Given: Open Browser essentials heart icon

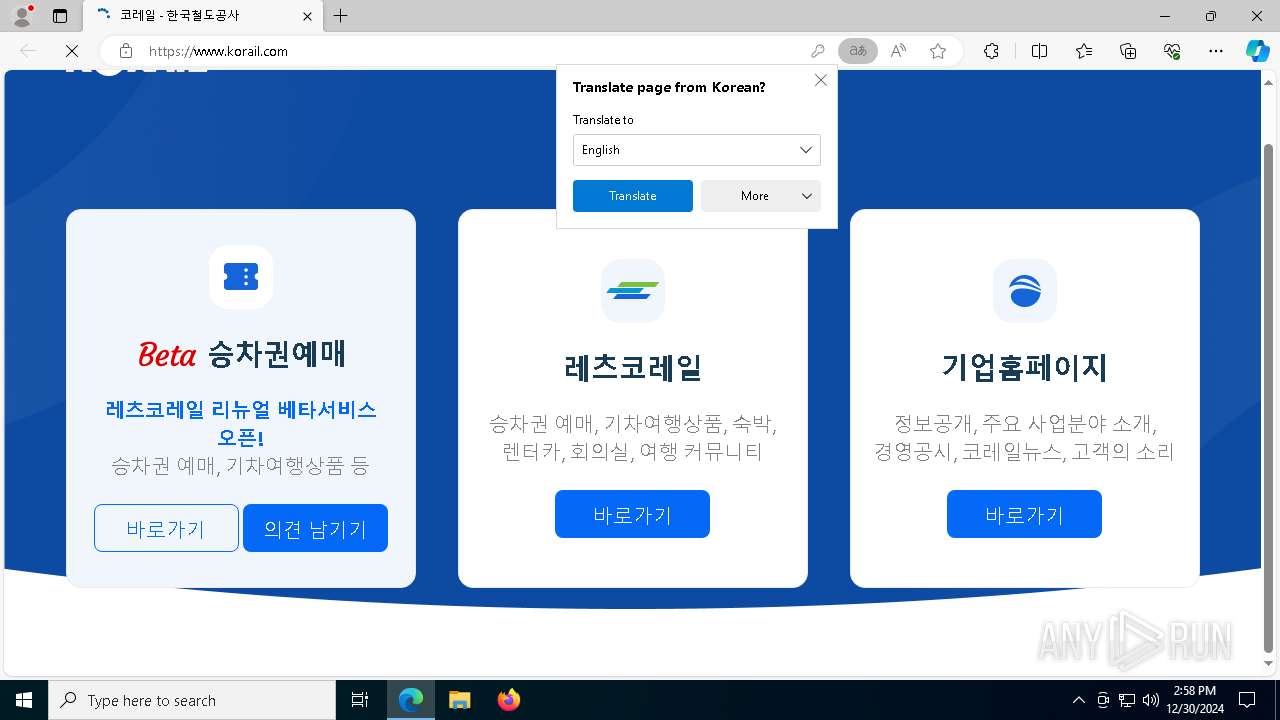Looking at the screenshot, I should [x=1172, y=51].
